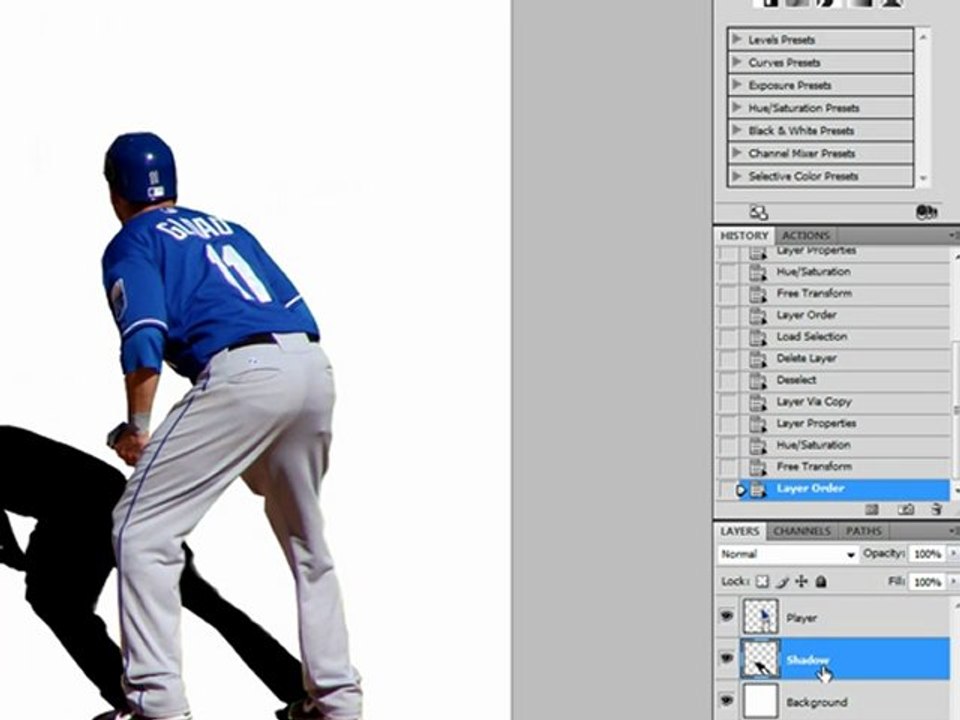Switch to the Paths tab

pos(863,531)
